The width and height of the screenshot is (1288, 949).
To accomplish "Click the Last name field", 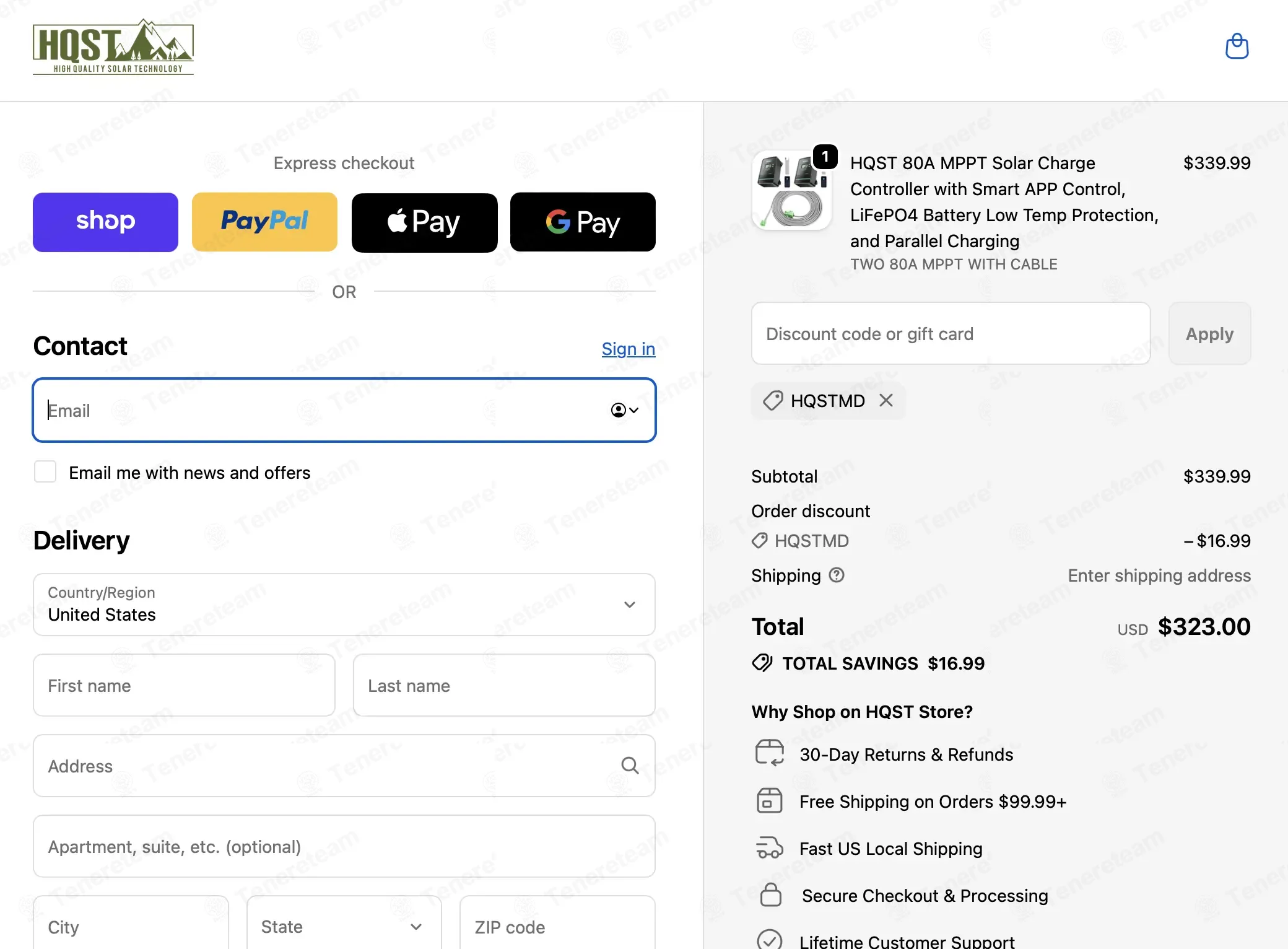I will (x=504, y=685).
